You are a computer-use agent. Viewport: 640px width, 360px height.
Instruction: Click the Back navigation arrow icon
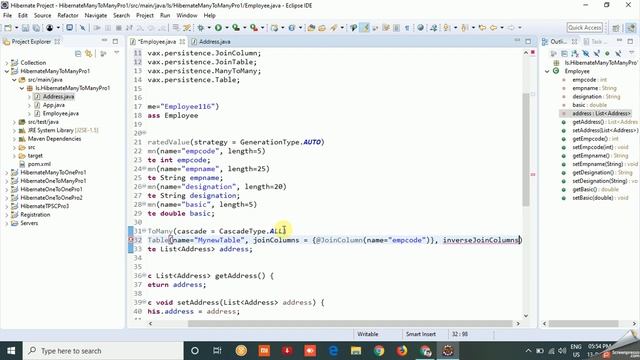(493, 28)
